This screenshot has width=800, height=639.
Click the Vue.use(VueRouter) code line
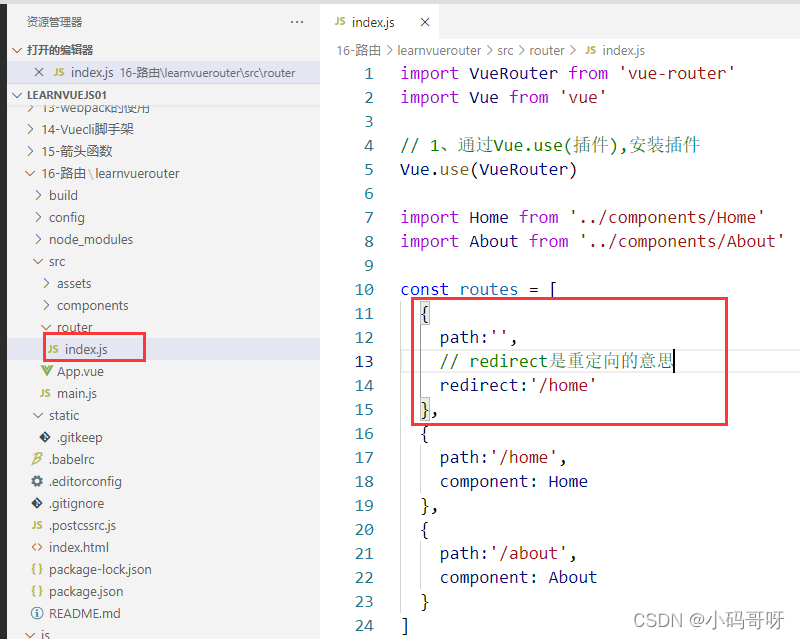coord(488,169)
